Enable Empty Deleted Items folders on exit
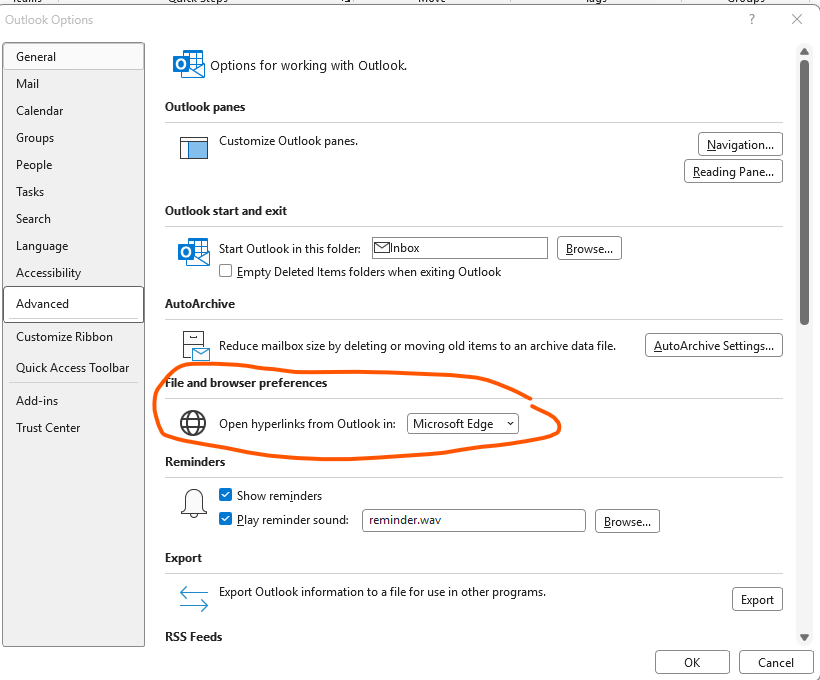Screen dimensions: 820x680 [x=225, y=271]
